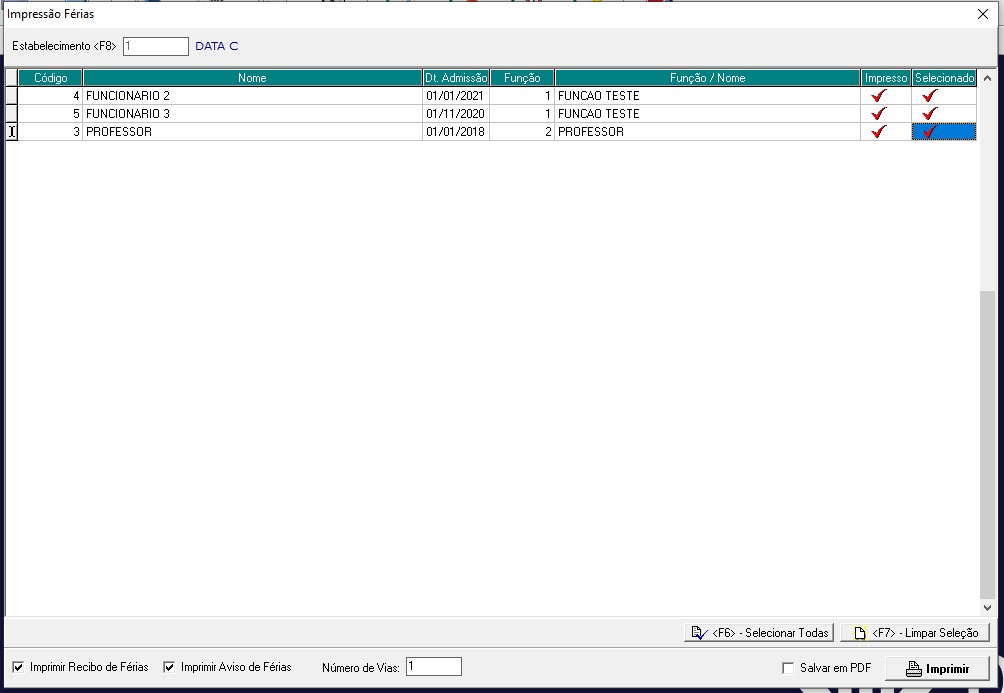1004x693 pixels.
Task: Click the Impresso column header
Action: point(886,77)
